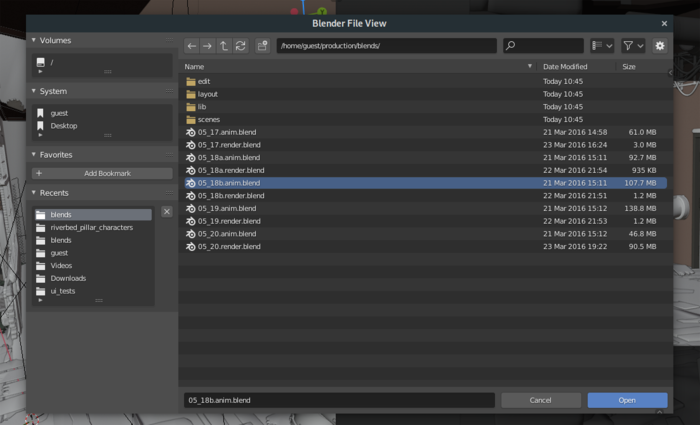This screenshot has width=700, height=425.
Task: Open guest system bookmark
Action: [102, 113]
